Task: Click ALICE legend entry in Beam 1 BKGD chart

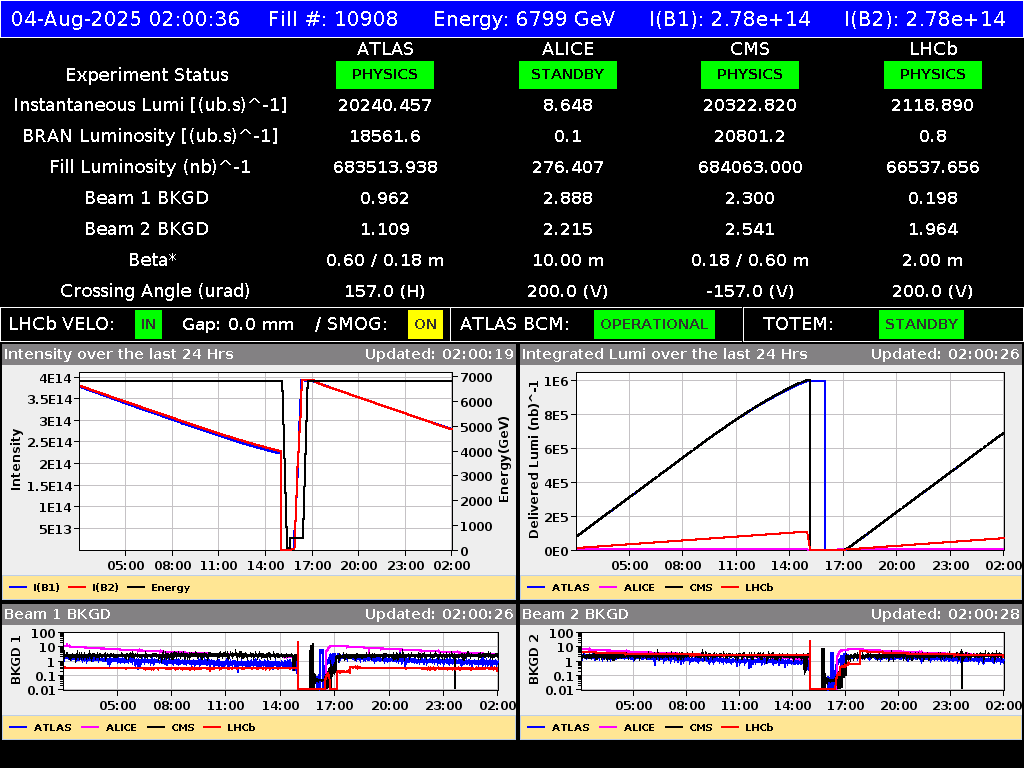Action: (x=108, y=728)
